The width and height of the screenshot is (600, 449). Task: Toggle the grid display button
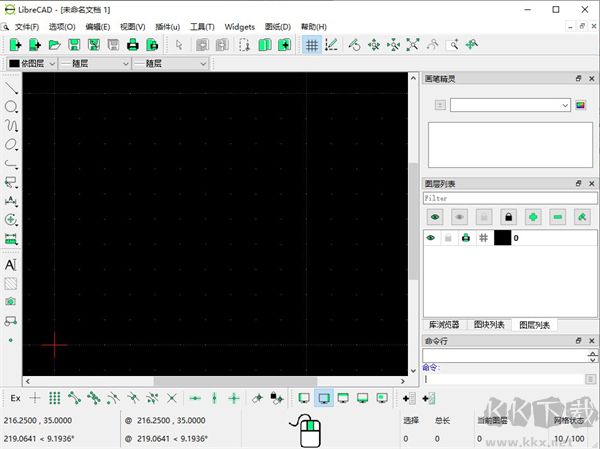[x=311, y=45]
